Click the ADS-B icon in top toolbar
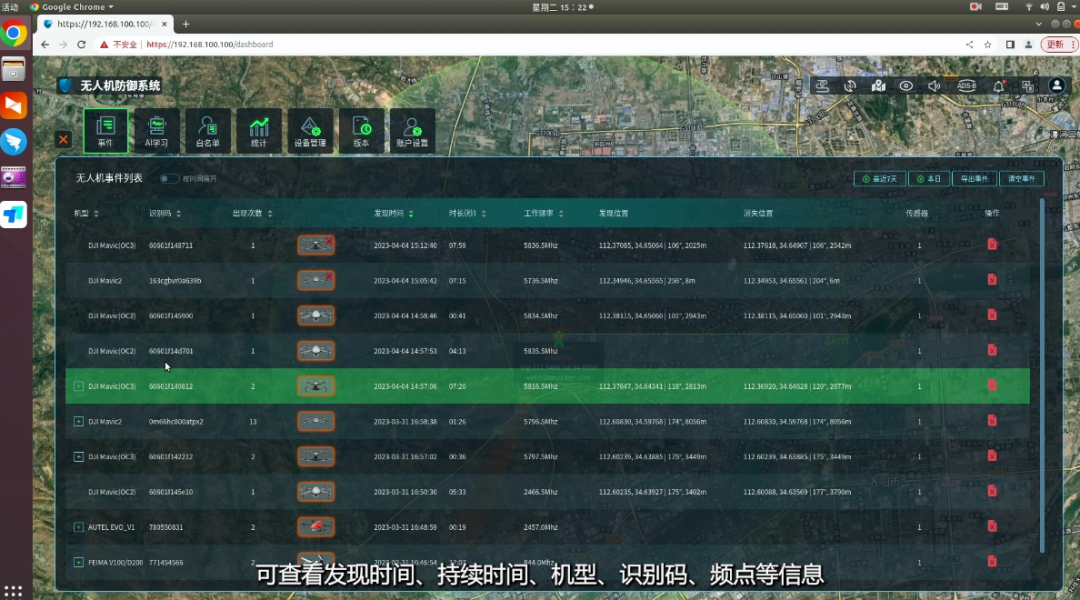The image size is (1080, 600). [966, 86]
